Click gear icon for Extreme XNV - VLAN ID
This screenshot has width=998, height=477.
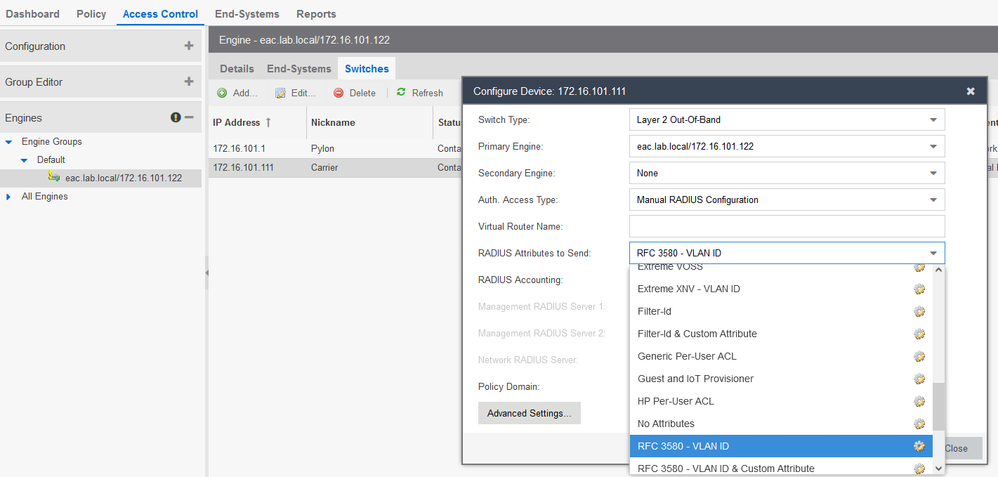tap(918, 289)
